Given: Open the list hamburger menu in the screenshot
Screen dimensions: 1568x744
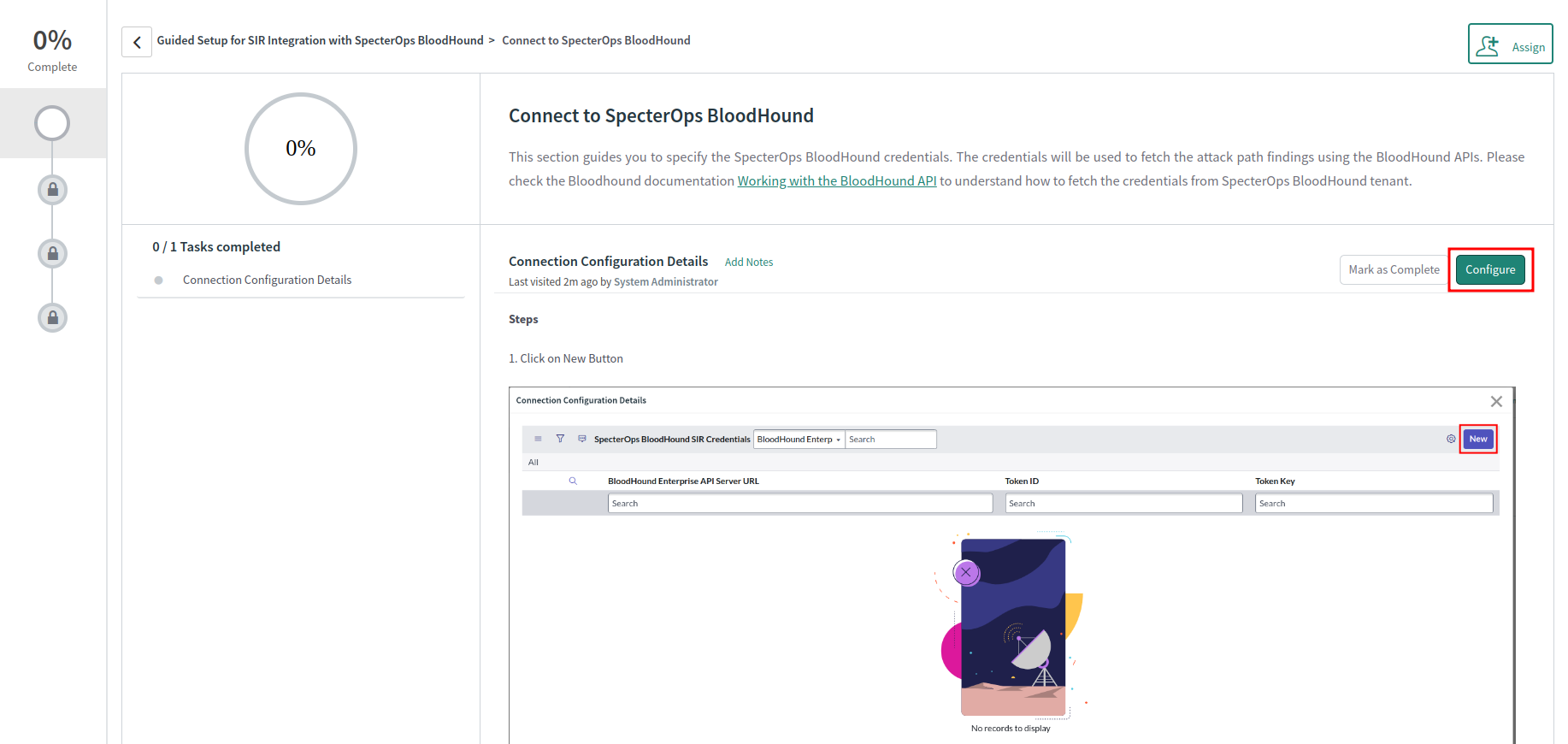Looking at the screenshot, I should coord(538,439).
